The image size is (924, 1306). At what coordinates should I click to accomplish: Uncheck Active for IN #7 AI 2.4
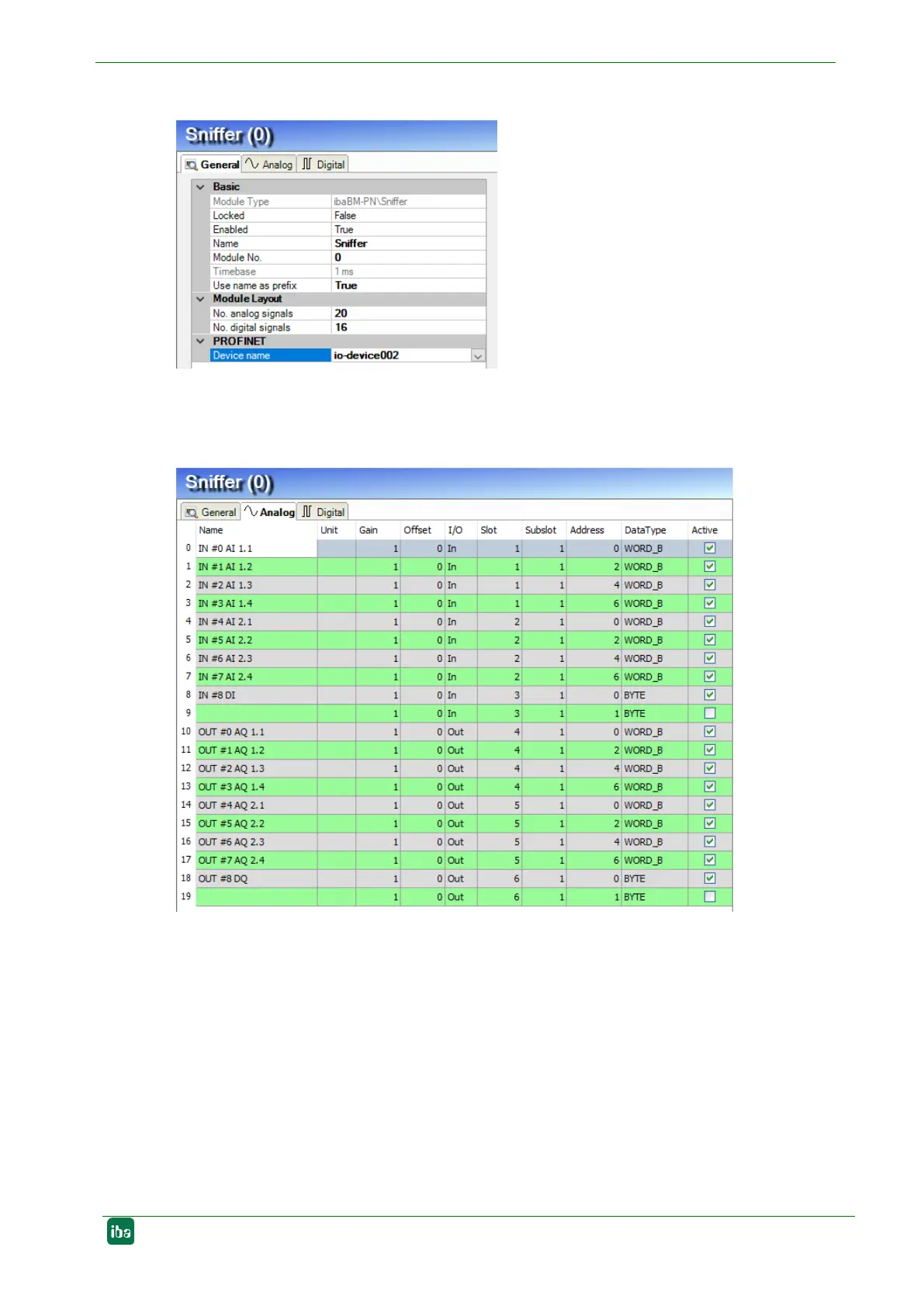coord(709,677)
